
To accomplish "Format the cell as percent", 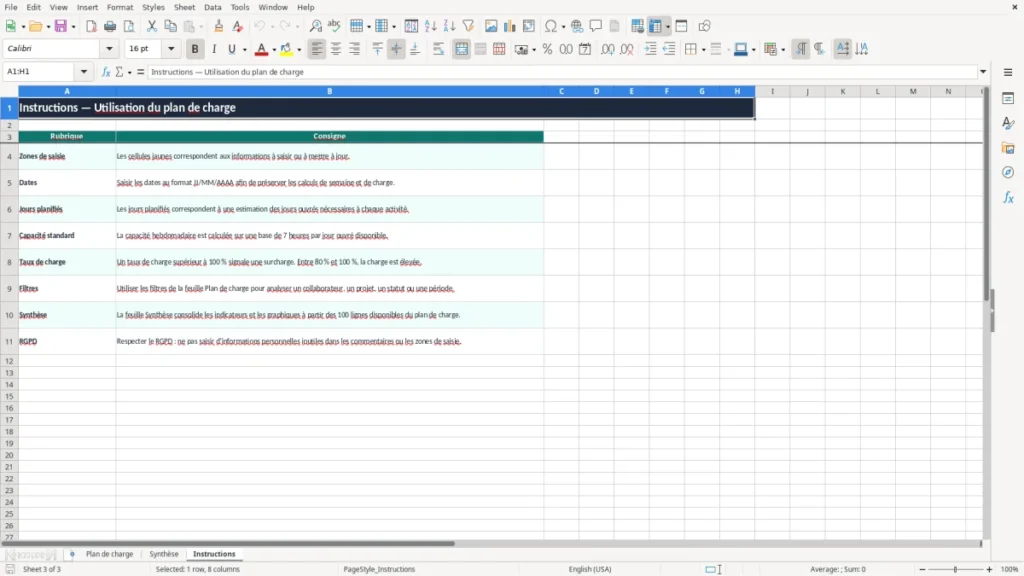I will [547, 49].
